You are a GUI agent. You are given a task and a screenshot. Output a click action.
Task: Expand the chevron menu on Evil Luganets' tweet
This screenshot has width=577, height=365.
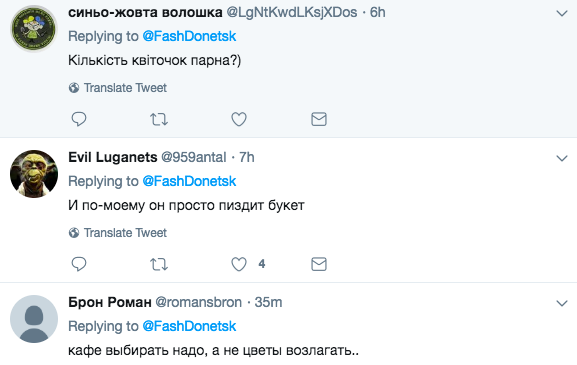pyautogui.click(x=562, y=159)
